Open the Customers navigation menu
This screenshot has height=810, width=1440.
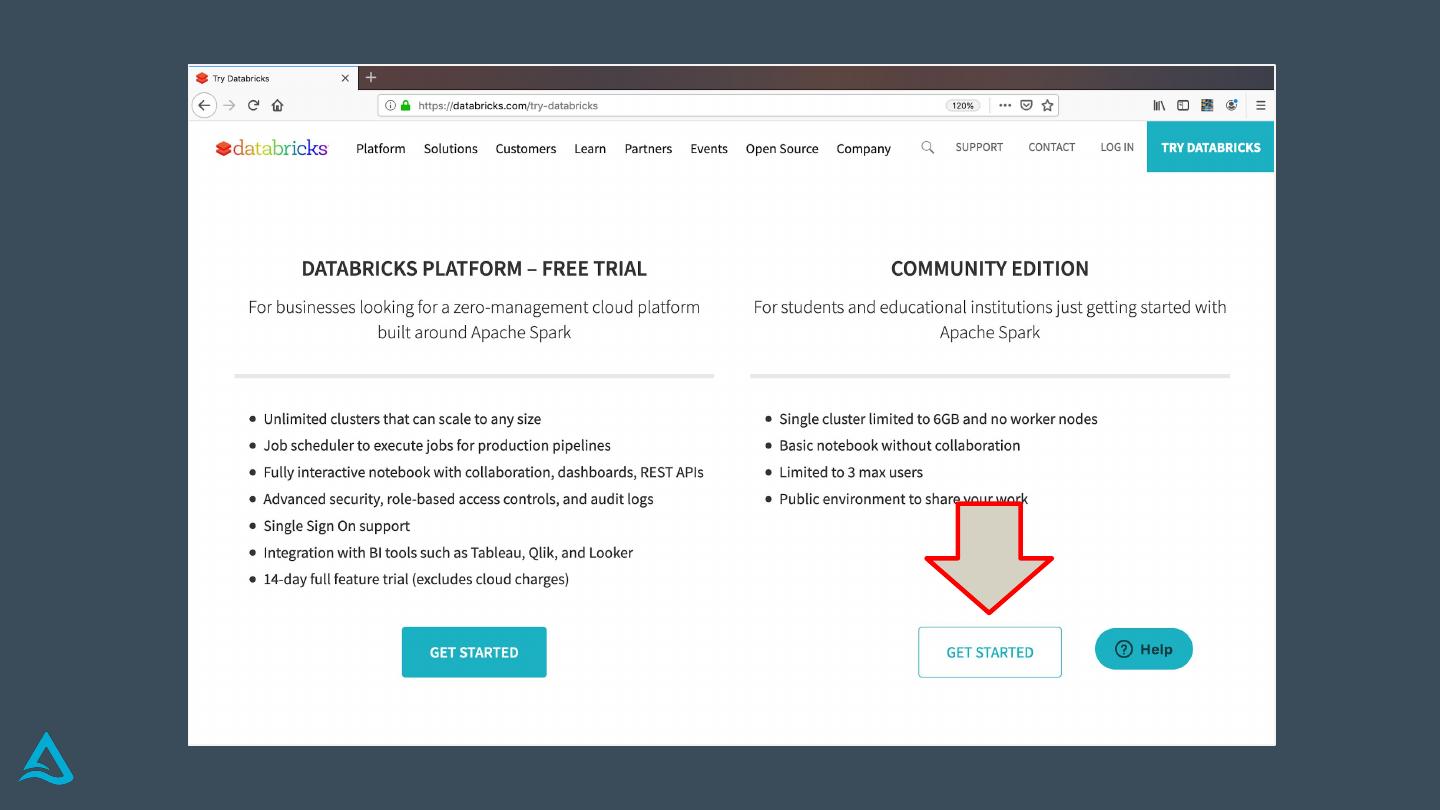tap(526, 148)
